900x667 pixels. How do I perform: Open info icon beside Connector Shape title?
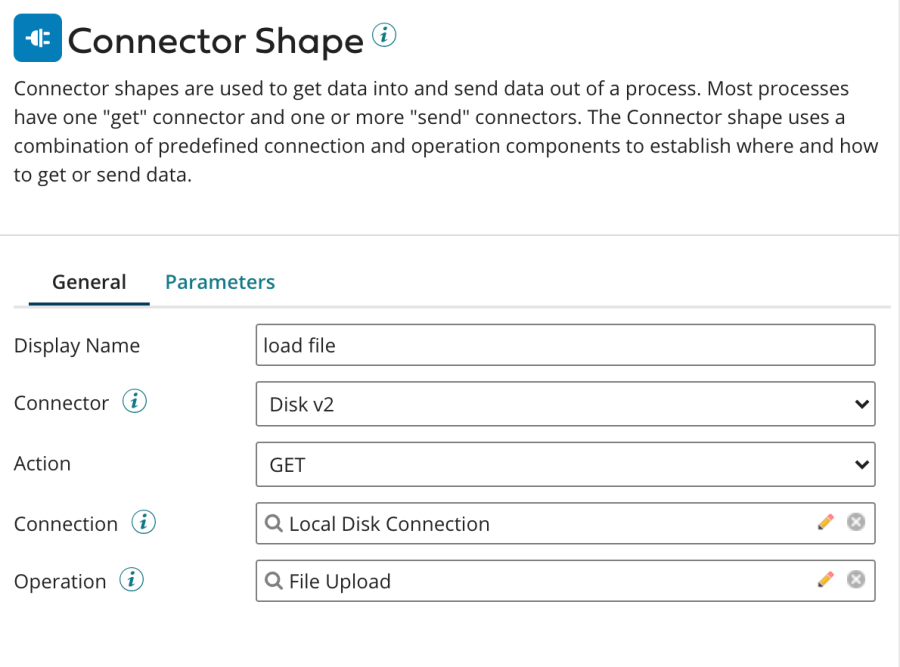[384, 36]
